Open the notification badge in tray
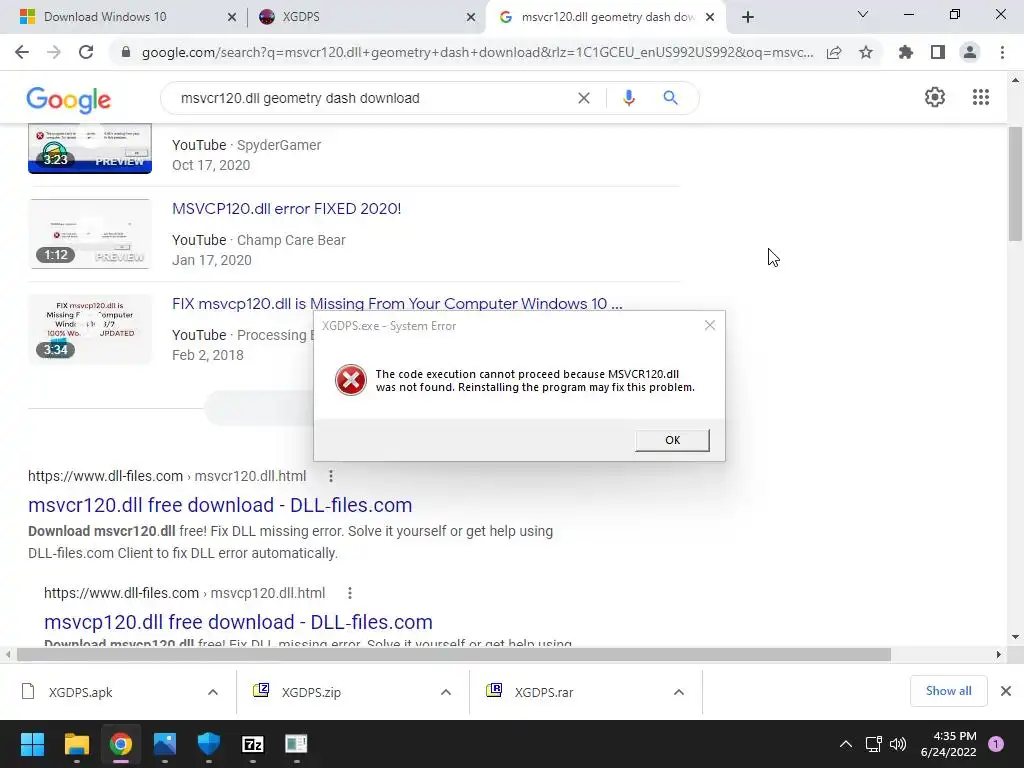 (x=996, y=744)
